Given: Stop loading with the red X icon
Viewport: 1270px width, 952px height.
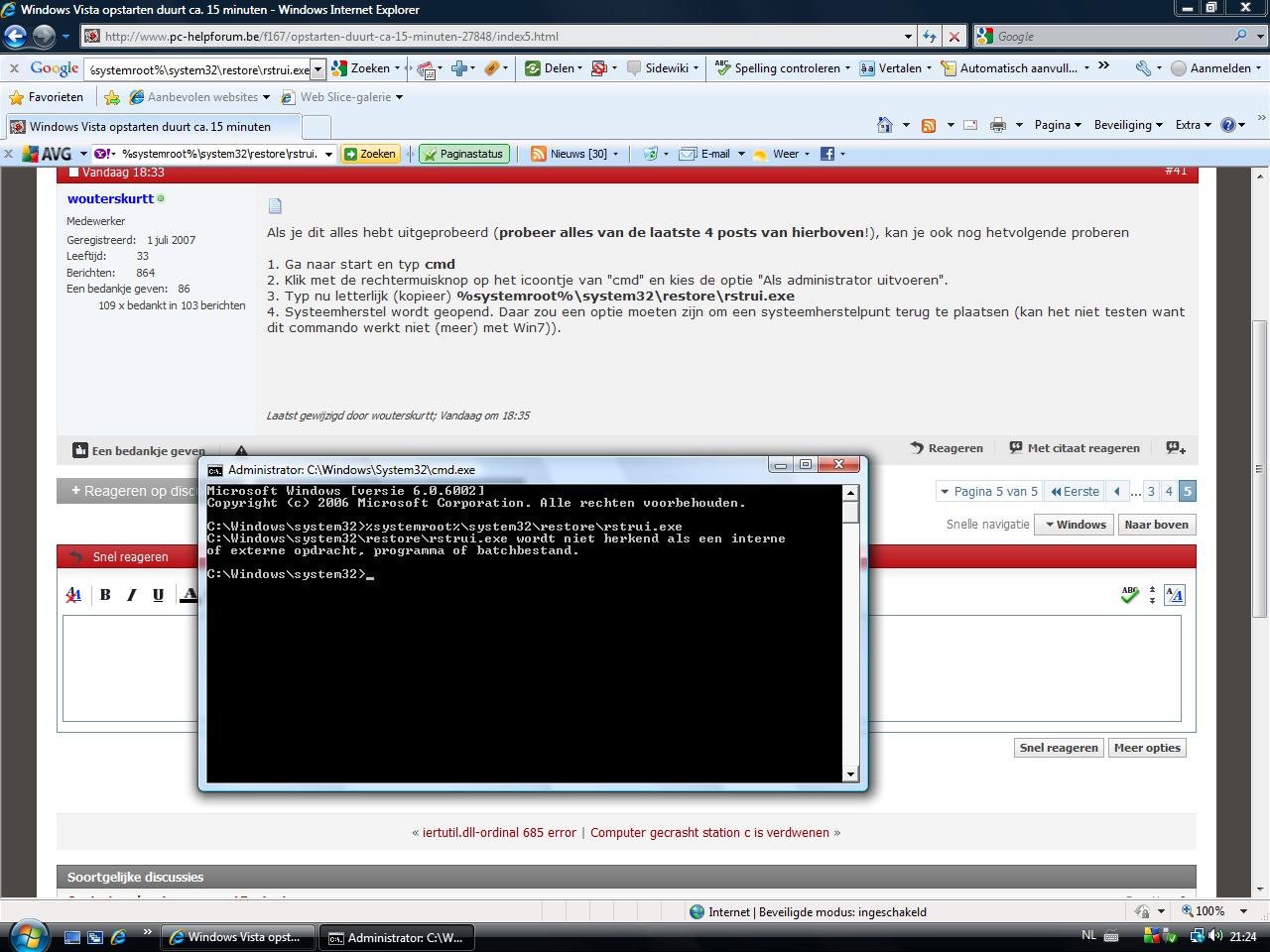Looking at the screenshot, I should [953, 36].
